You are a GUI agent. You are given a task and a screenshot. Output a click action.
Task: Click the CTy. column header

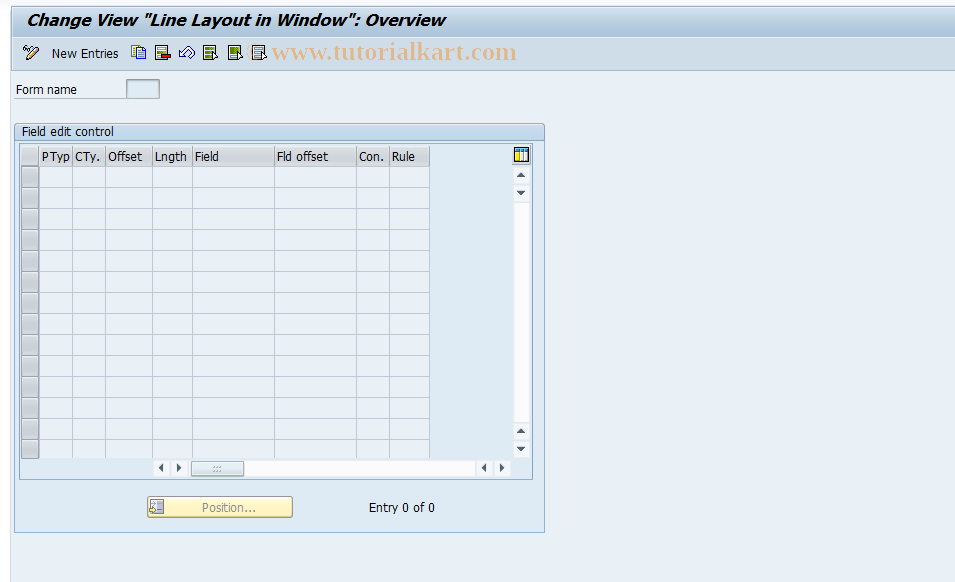pyautogui.click(x=88, y=156)
